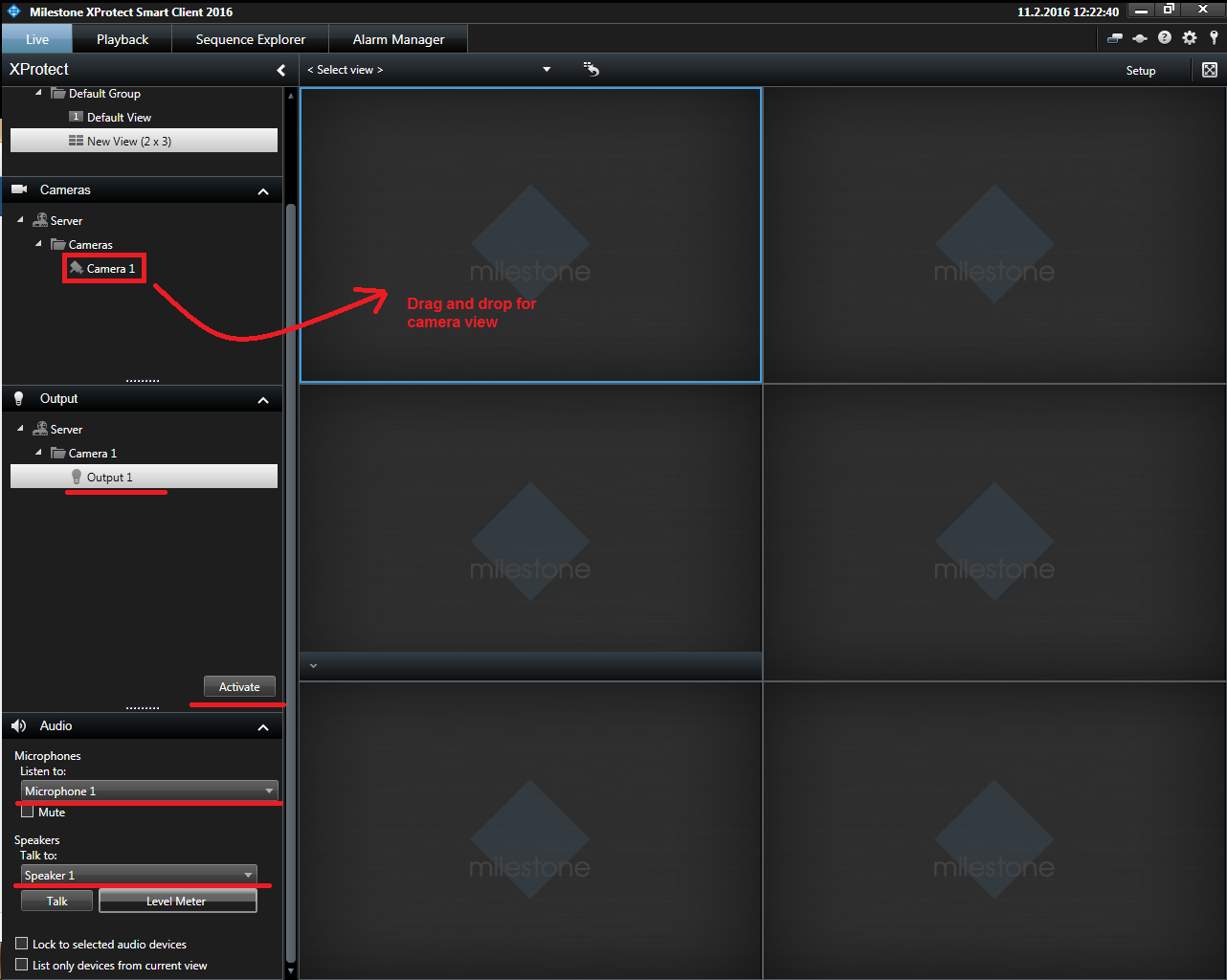Click the reload original view icon
This screenshot has width=1227, height=980.
pos(591,69)
